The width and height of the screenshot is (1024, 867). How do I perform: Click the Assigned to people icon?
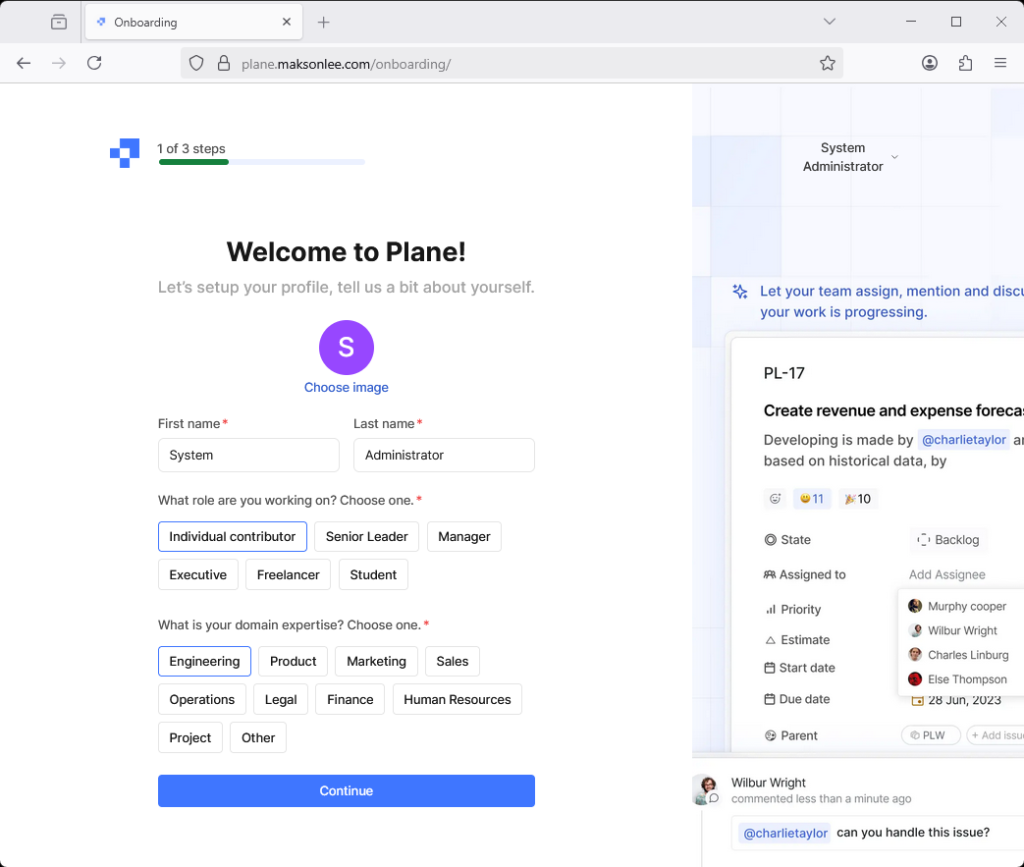point(770,575)
